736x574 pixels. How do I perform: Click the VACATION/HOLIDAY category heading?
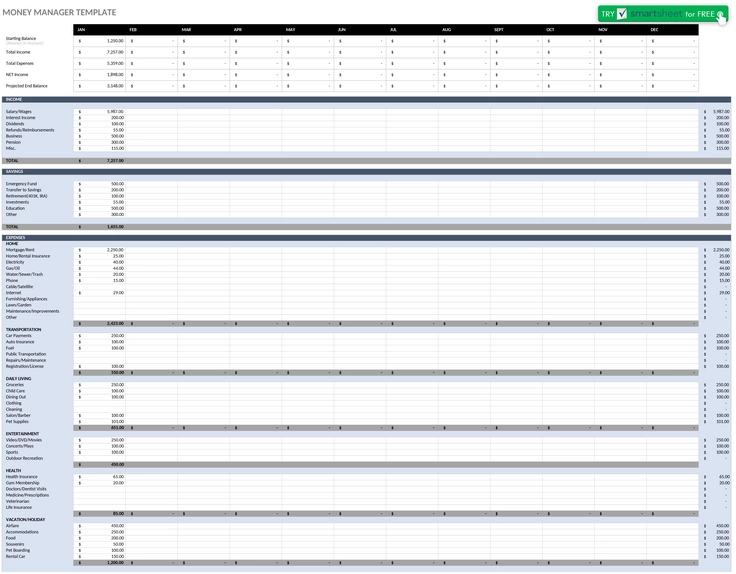tap(25, 520)
